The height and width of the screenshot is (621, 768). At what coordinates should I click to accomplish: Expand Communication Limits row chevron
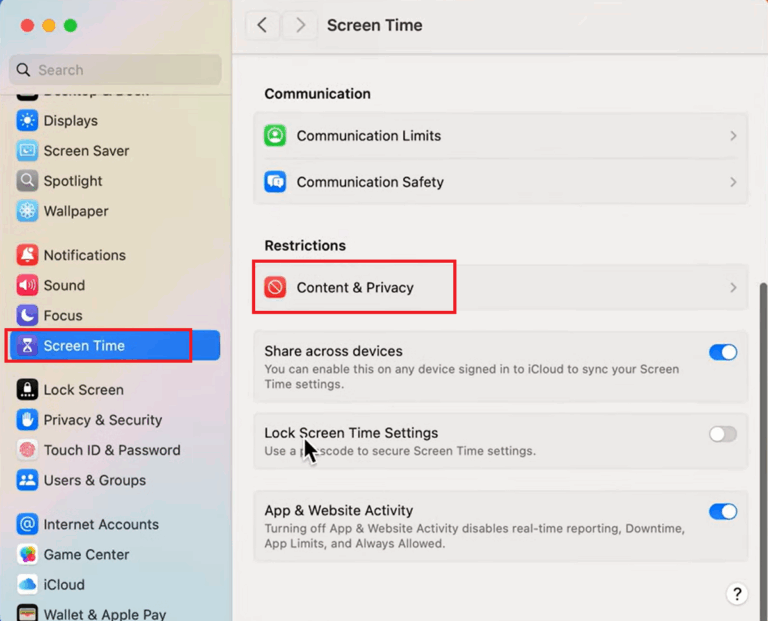(x=733, y=136)
